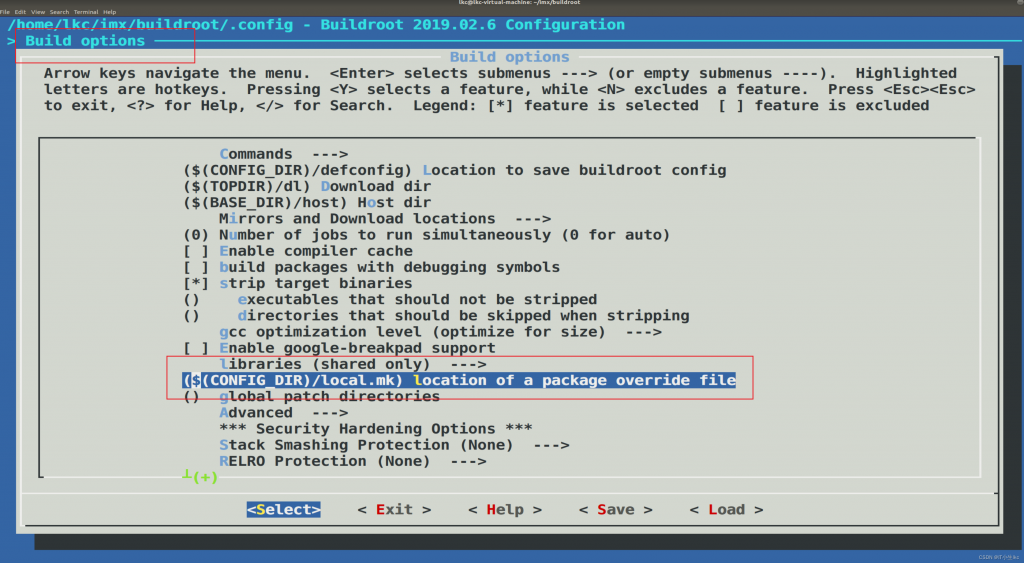This screenshot has width=1024, height=563.
Task: Select global patch directories entry
Action: [x=312, y=396]
